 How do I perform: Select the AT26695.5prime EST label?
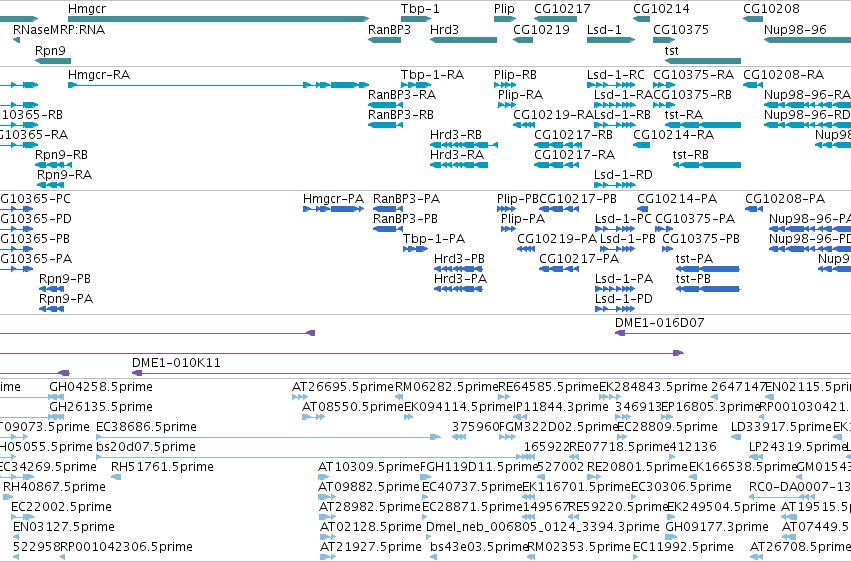342,387
